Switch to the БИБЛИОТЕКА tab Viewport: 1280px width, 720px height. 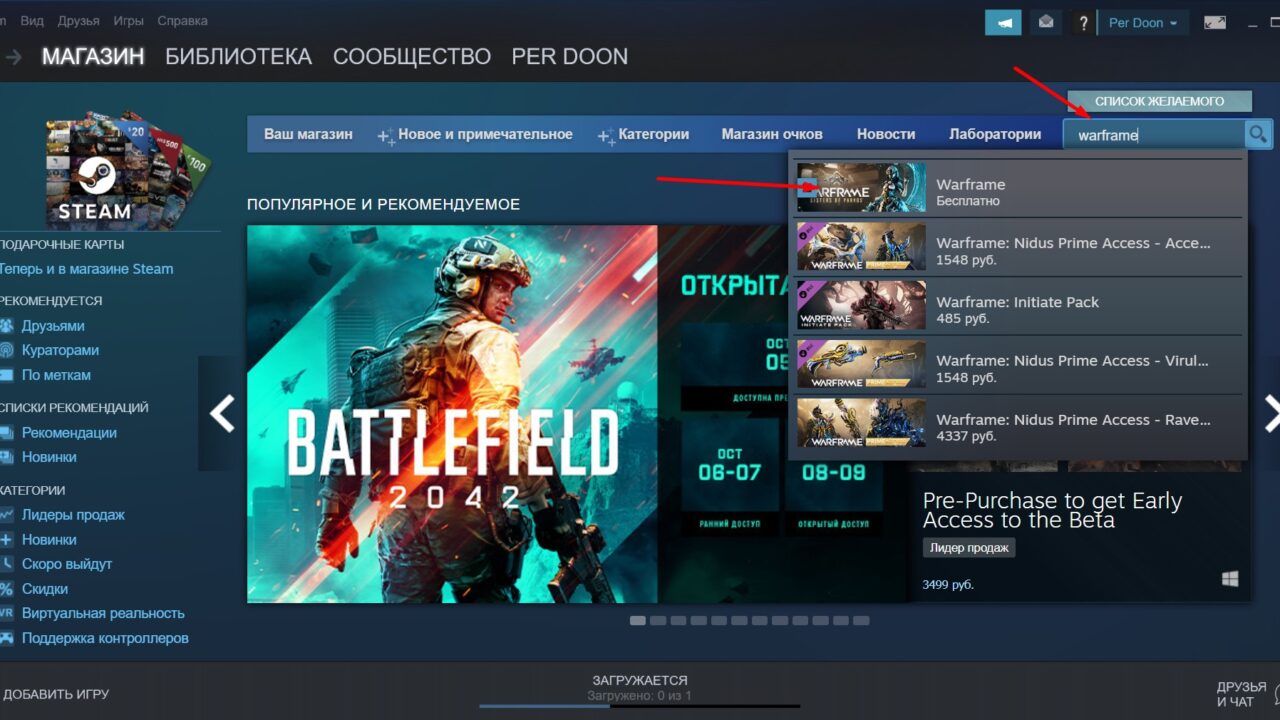coord(238,56)
